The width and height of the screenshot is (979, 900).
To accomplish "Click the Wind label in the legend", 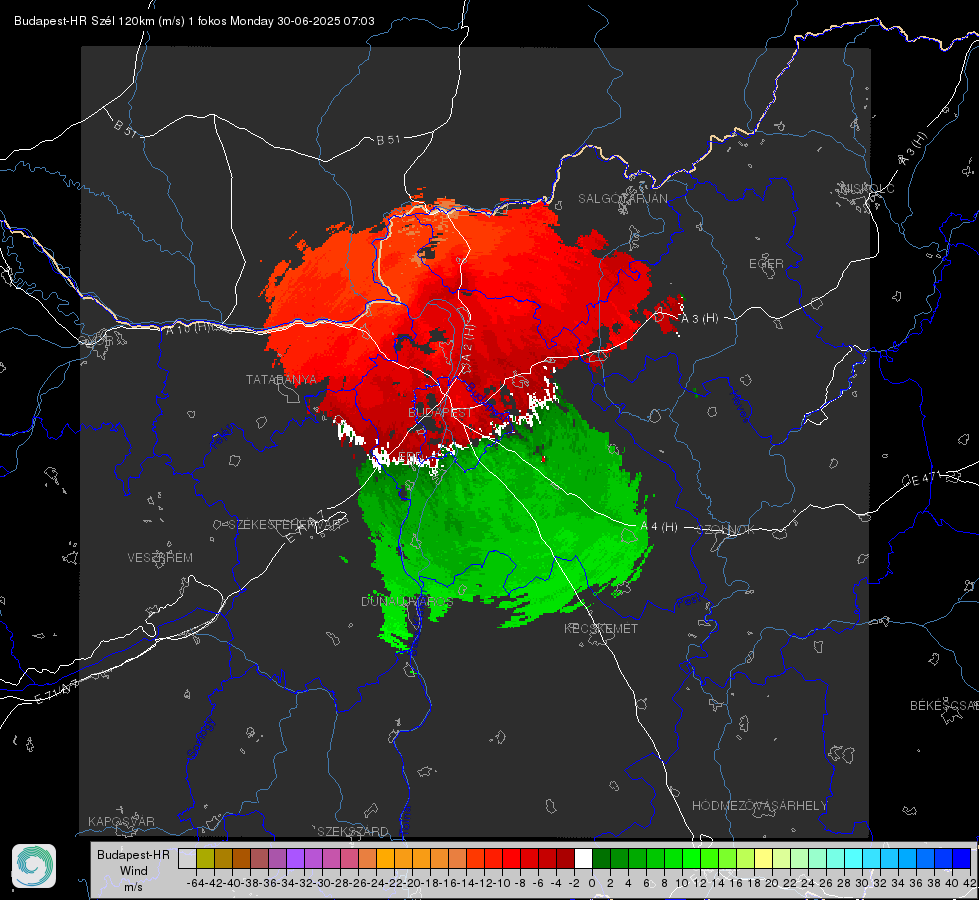I will (134, 871).
